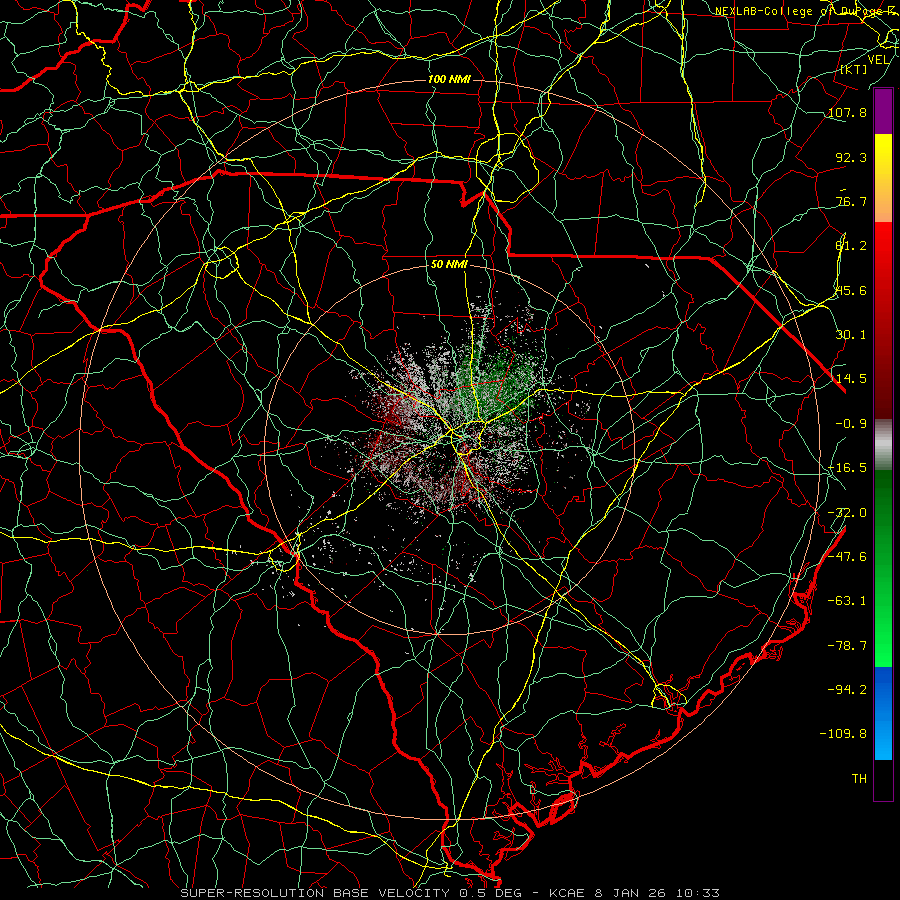This screenshot has height=900, width=900.
Task: Pick the purple segment of the velocity scale
Action: coord(883,112)
